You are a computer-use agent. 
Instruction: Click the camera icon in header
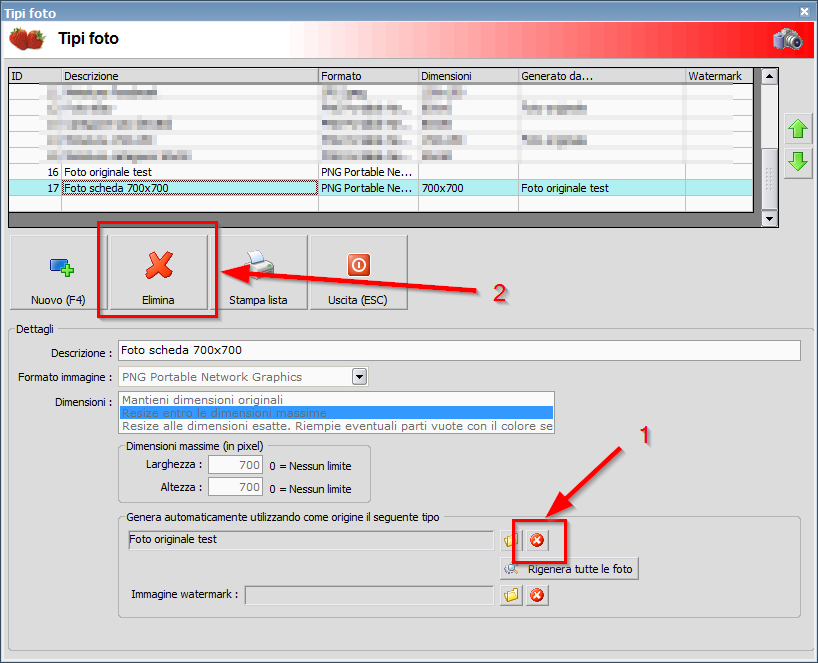pyautogui.click(x=788, y=39)
